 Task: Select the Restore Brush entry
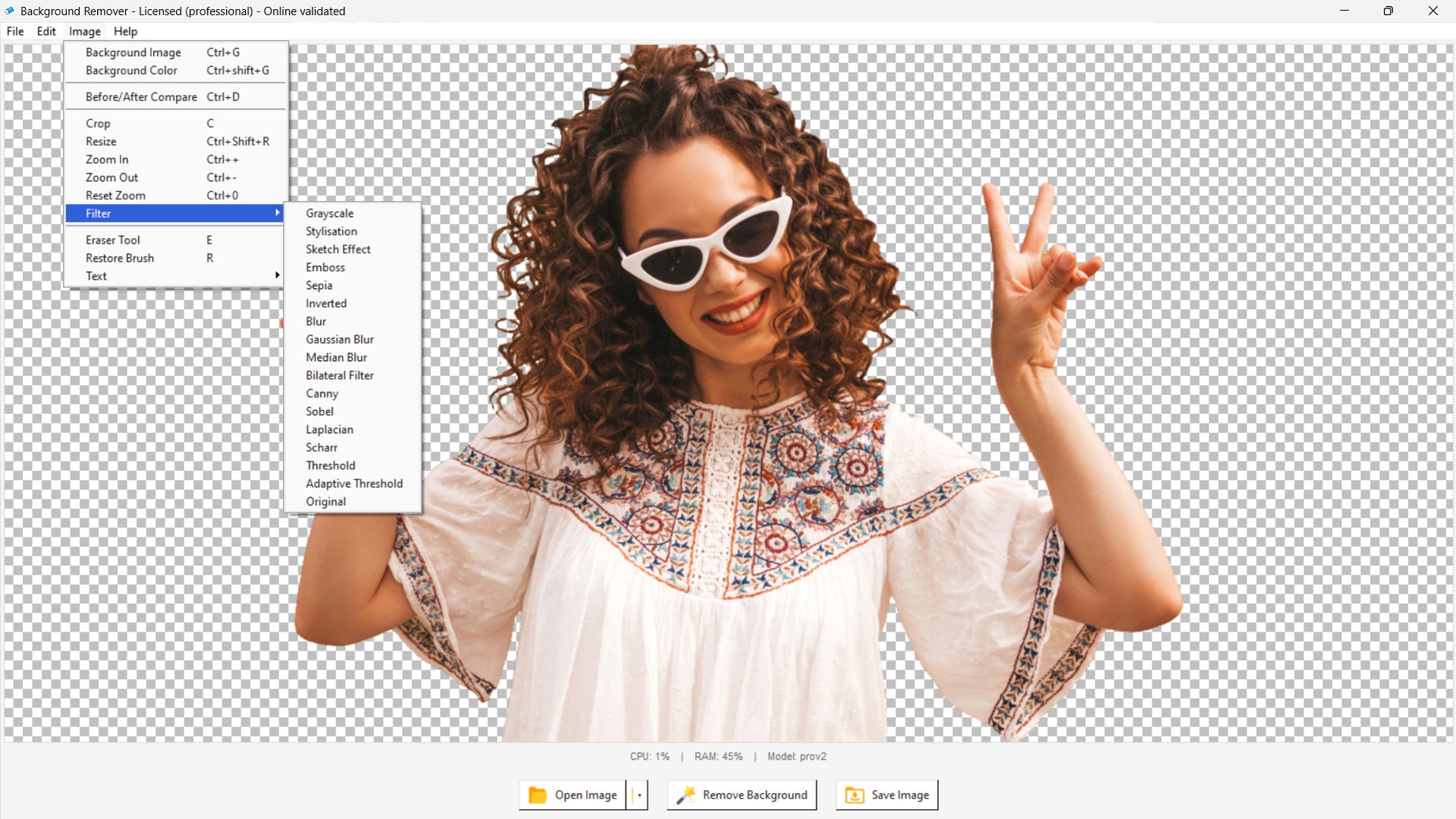(120, 259)
